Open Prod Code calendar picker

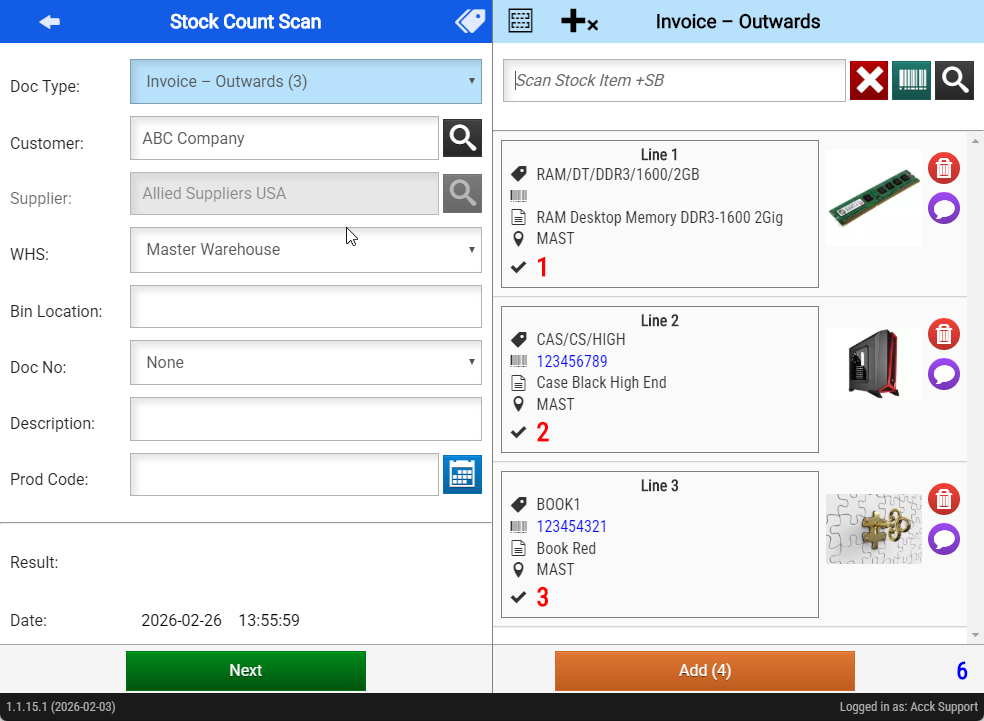pos(463,474)
